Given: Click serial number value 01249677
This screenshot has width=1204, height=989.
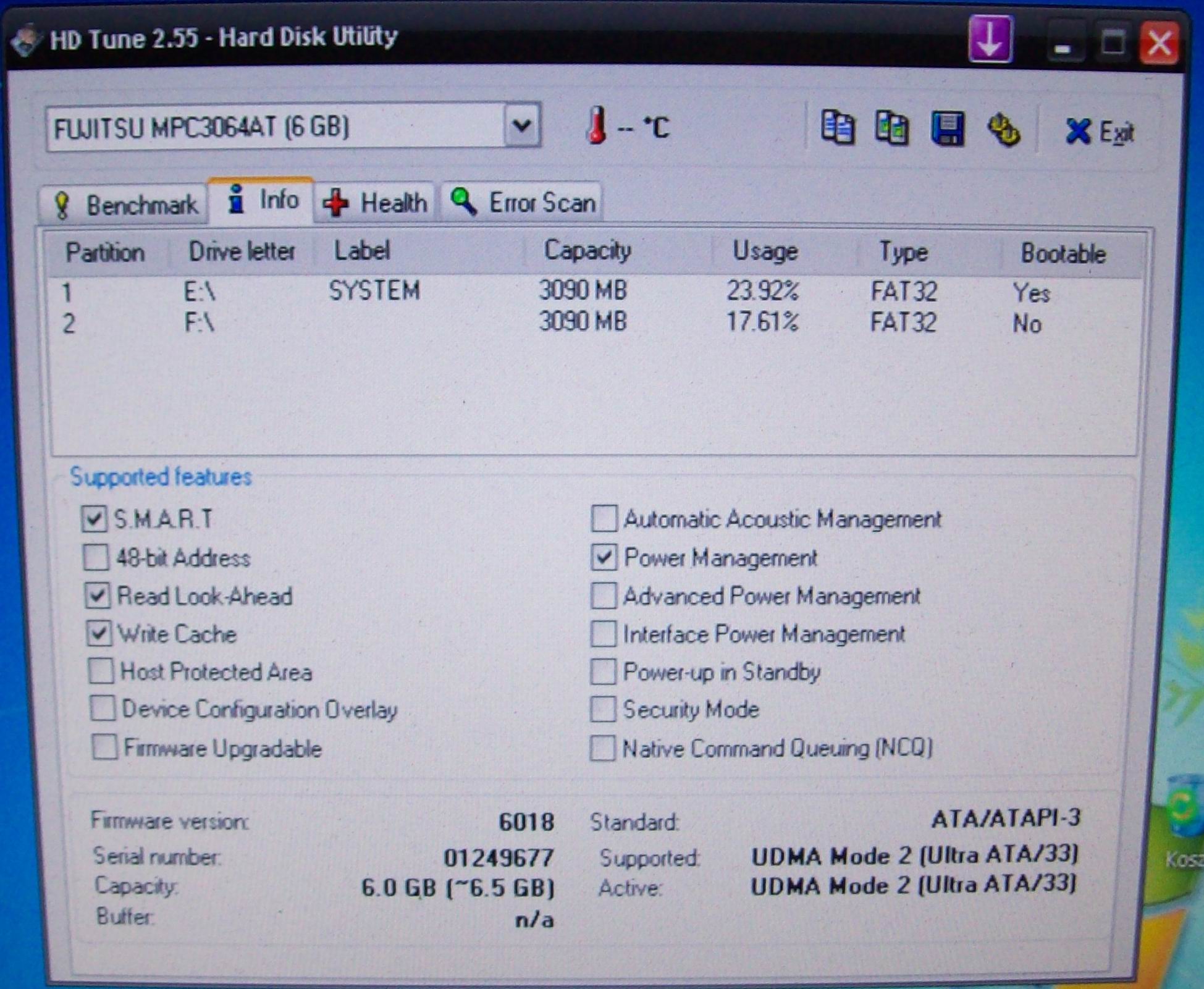Looking at the screenshot, I should (499, 857).
